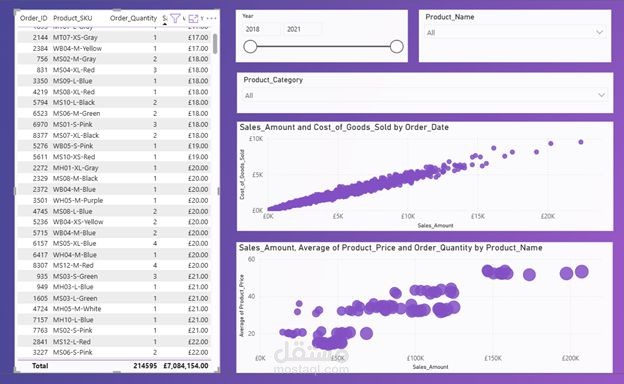This screenshot has height=384, width=624.
Task: Select the MS06-M-Green cell
Action: (76, 113)
